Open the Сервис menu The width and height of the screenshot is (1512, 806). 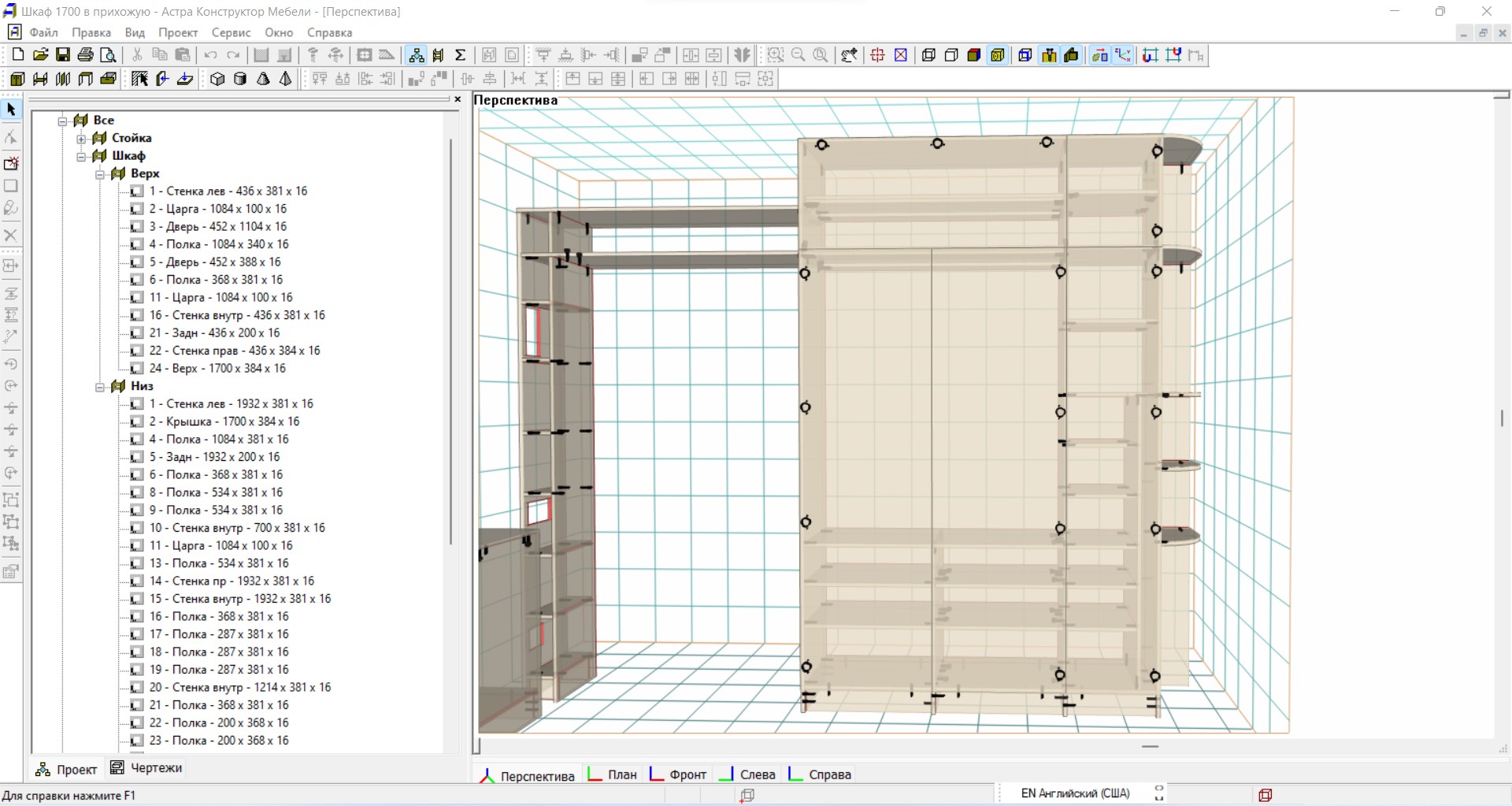(x=230, y=32)
